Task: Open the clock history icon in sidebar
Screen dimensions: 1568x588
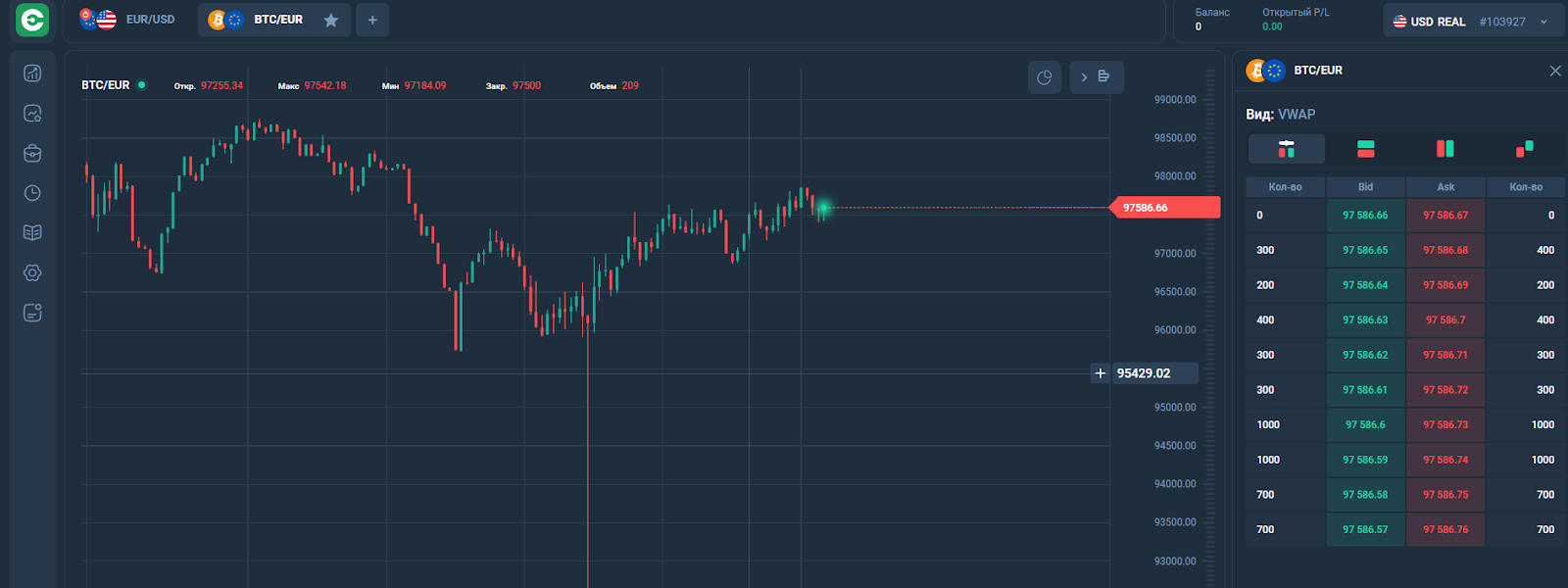Action: (x=32, y=193)
